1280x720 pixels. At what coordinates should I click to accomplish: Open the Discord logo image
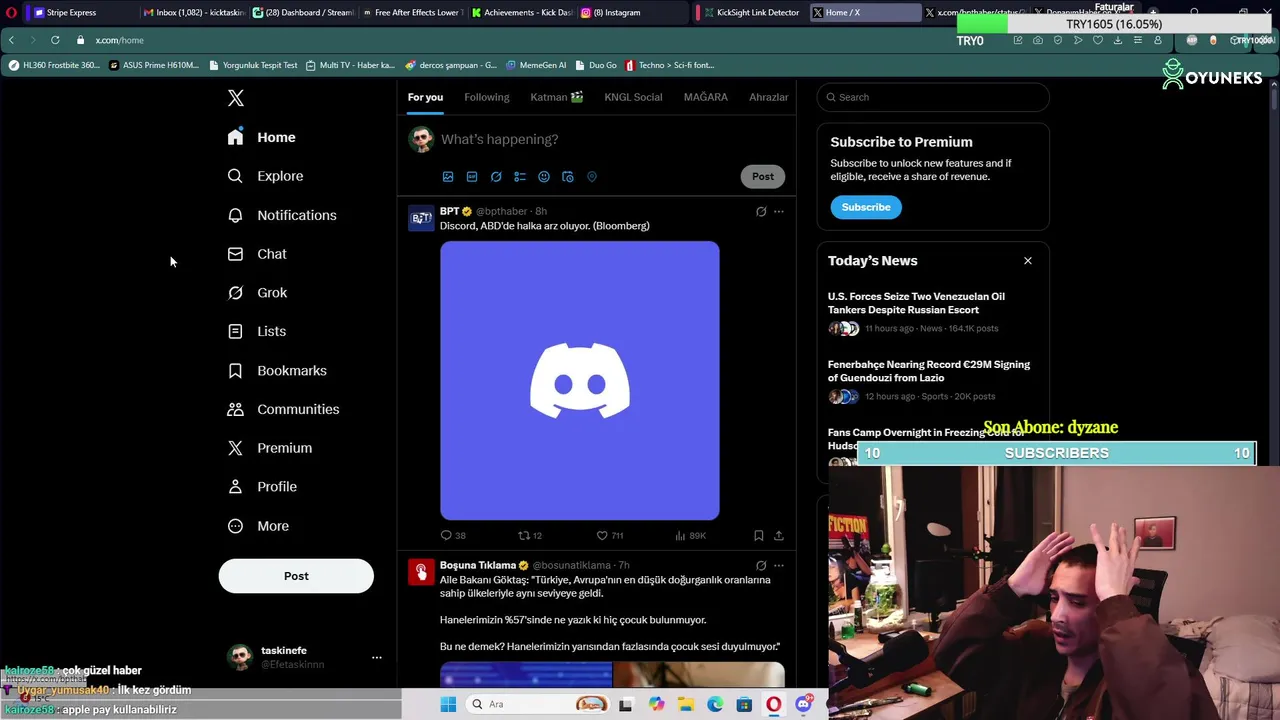tap(580, 381)
